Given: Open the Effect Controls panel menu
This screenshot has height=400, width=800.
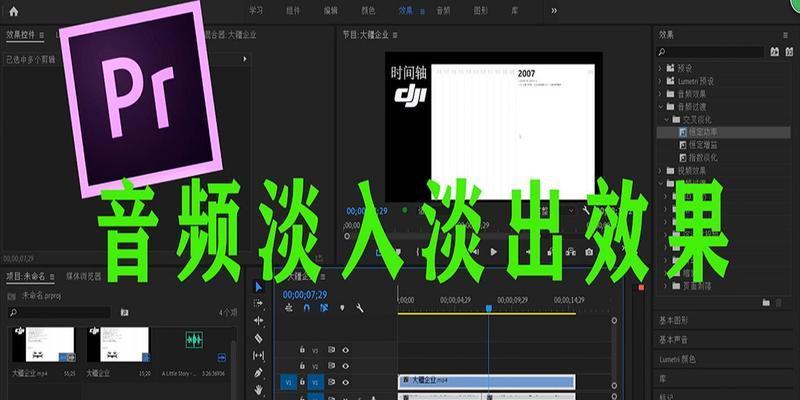Looking at the screenshot, I should point(41,35).
